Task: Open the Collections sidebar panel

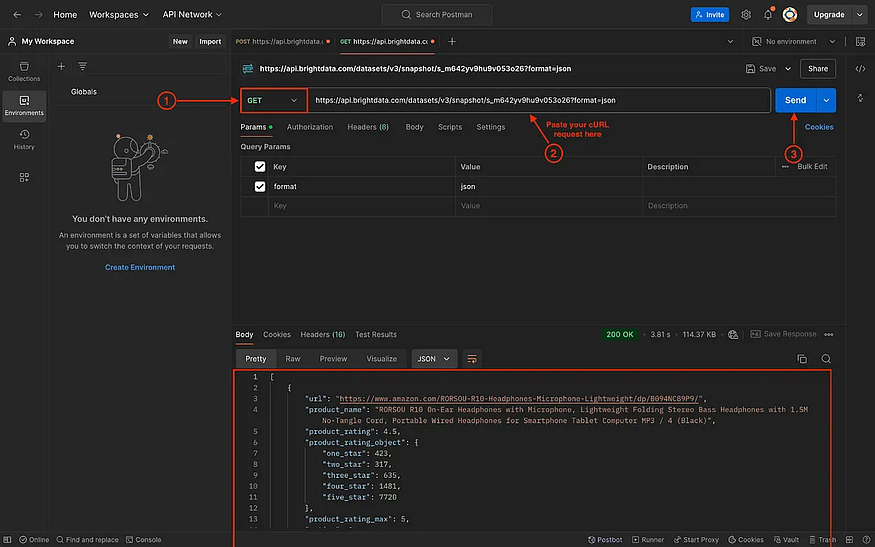Action: [24, 71]
